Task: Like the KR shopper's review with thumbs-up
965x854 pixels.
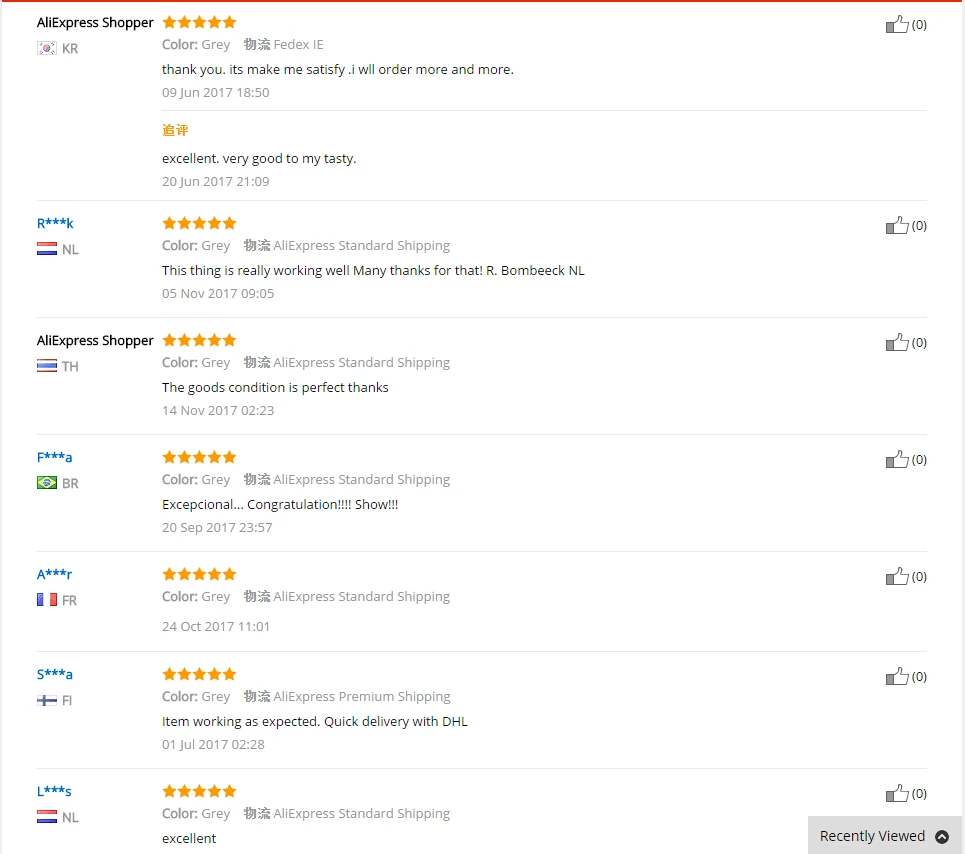Action: point(897,25)
